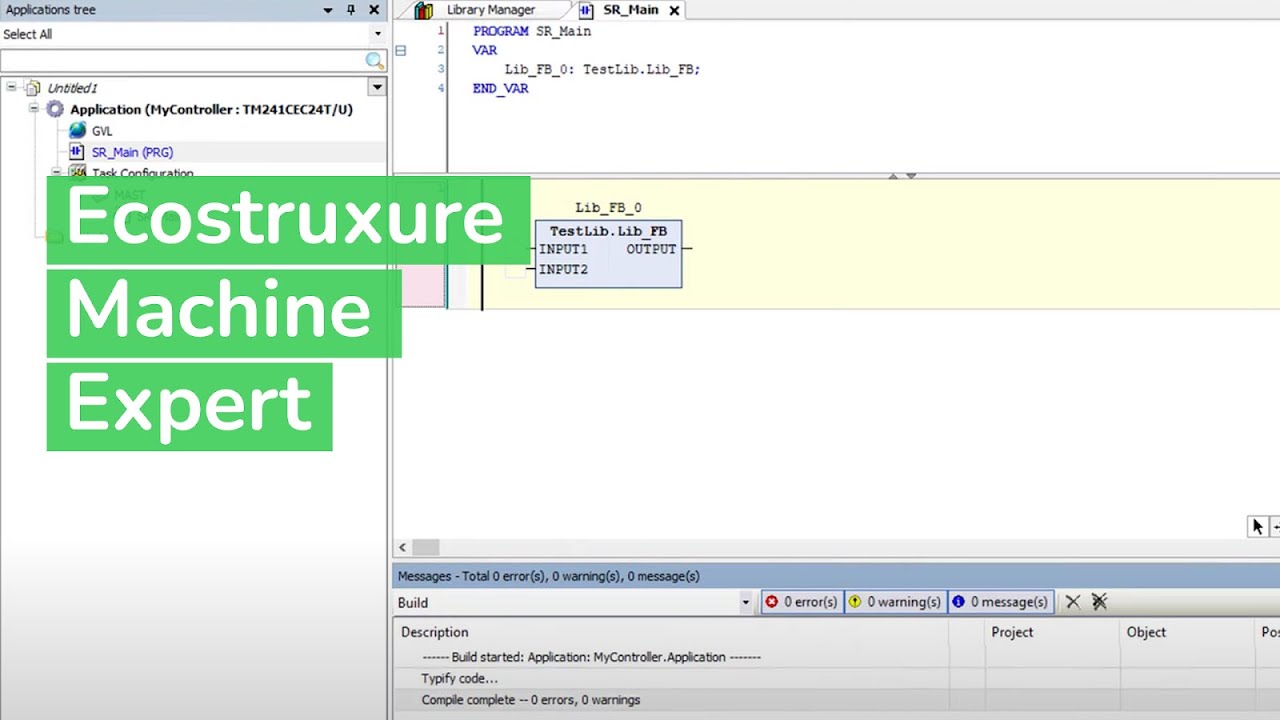
Task: Collapse the Application MyController node
Action: coord(33,108)
